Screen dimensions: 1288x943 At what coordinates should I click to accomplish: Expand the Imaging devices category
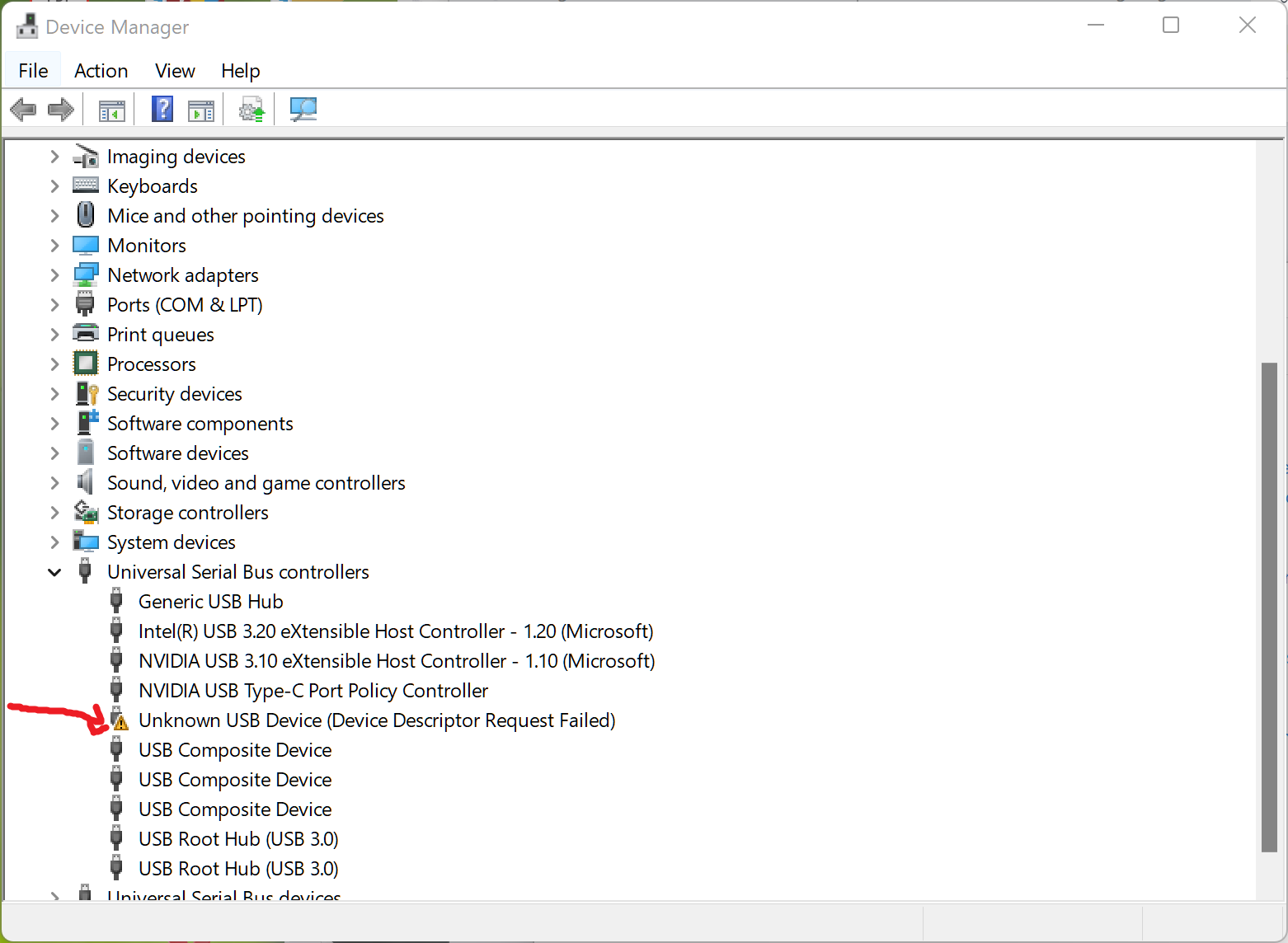(54, 157)
